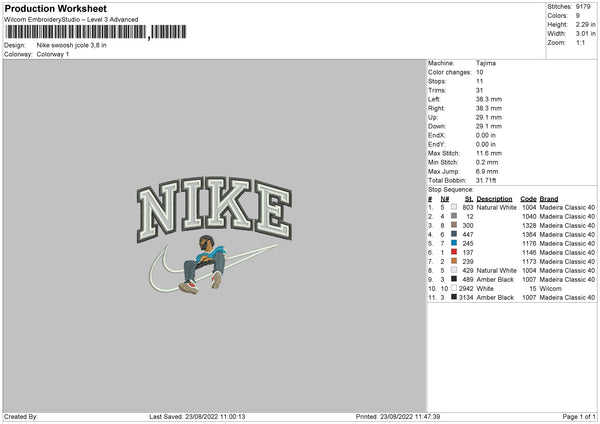The width and height of the screenshot is (600, 424).
Task: Select stitch count 2942 in stop 10
Action: point(466,289)
